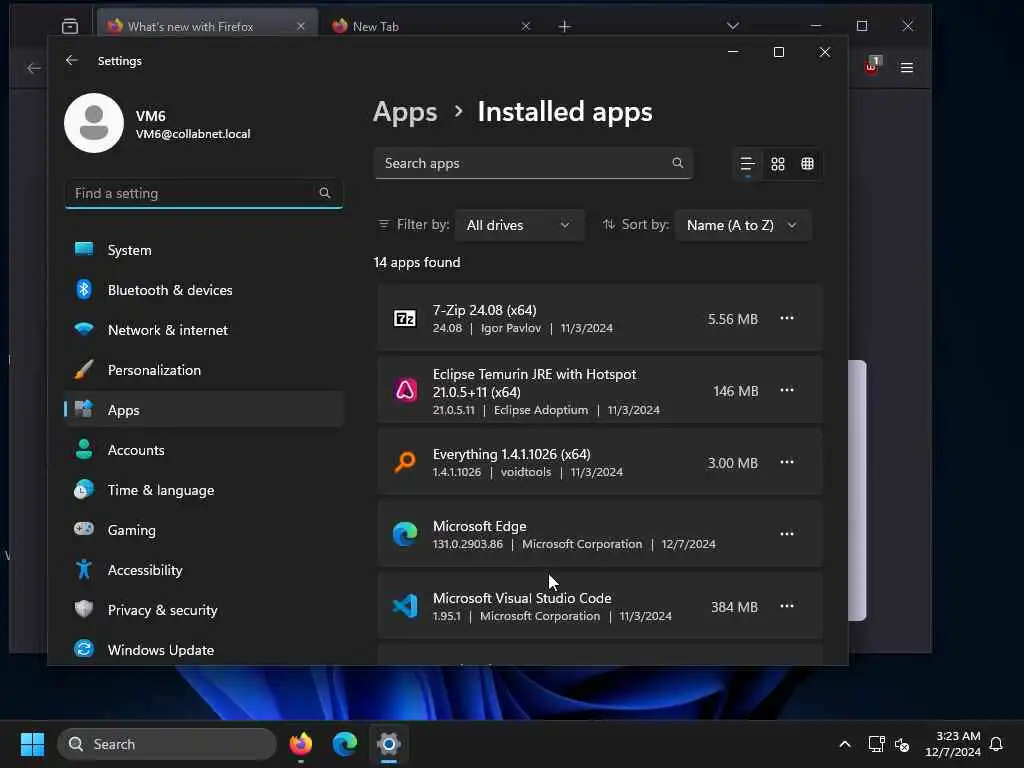This screenshot has height=768, width=1024.
Task: Close the New Tab in Firefox
Action: (526, 26)
